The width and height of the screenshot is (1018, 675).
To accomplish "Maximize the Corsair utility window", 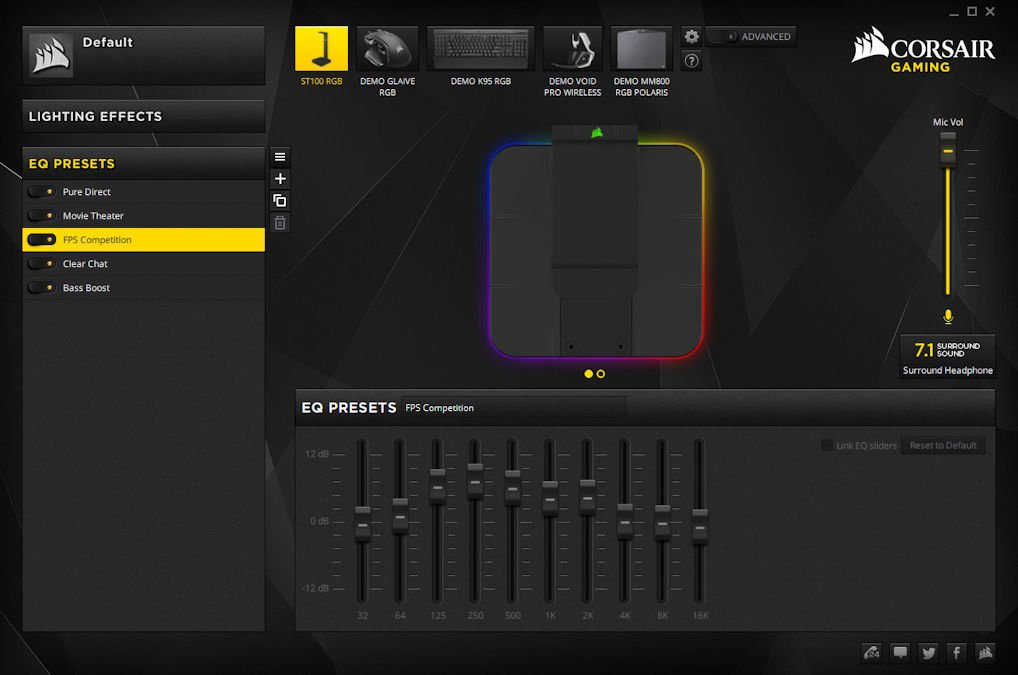I will click(x=972, y=11).
